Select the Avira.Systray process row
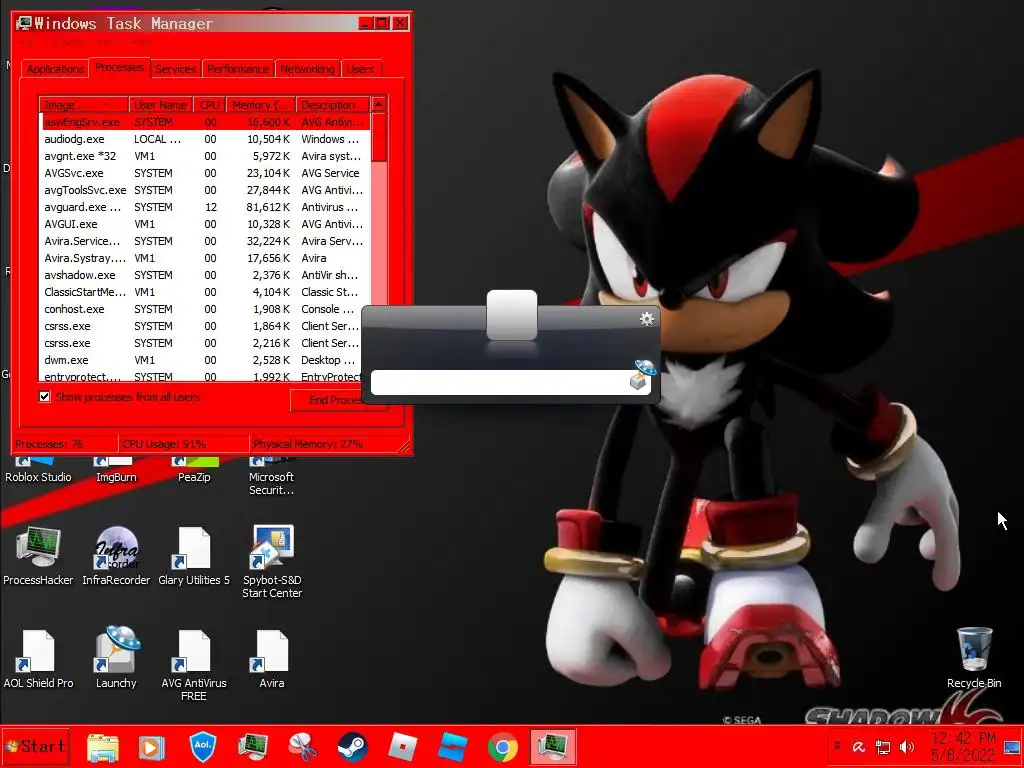 pyautogui.click(x=204, y=258)
